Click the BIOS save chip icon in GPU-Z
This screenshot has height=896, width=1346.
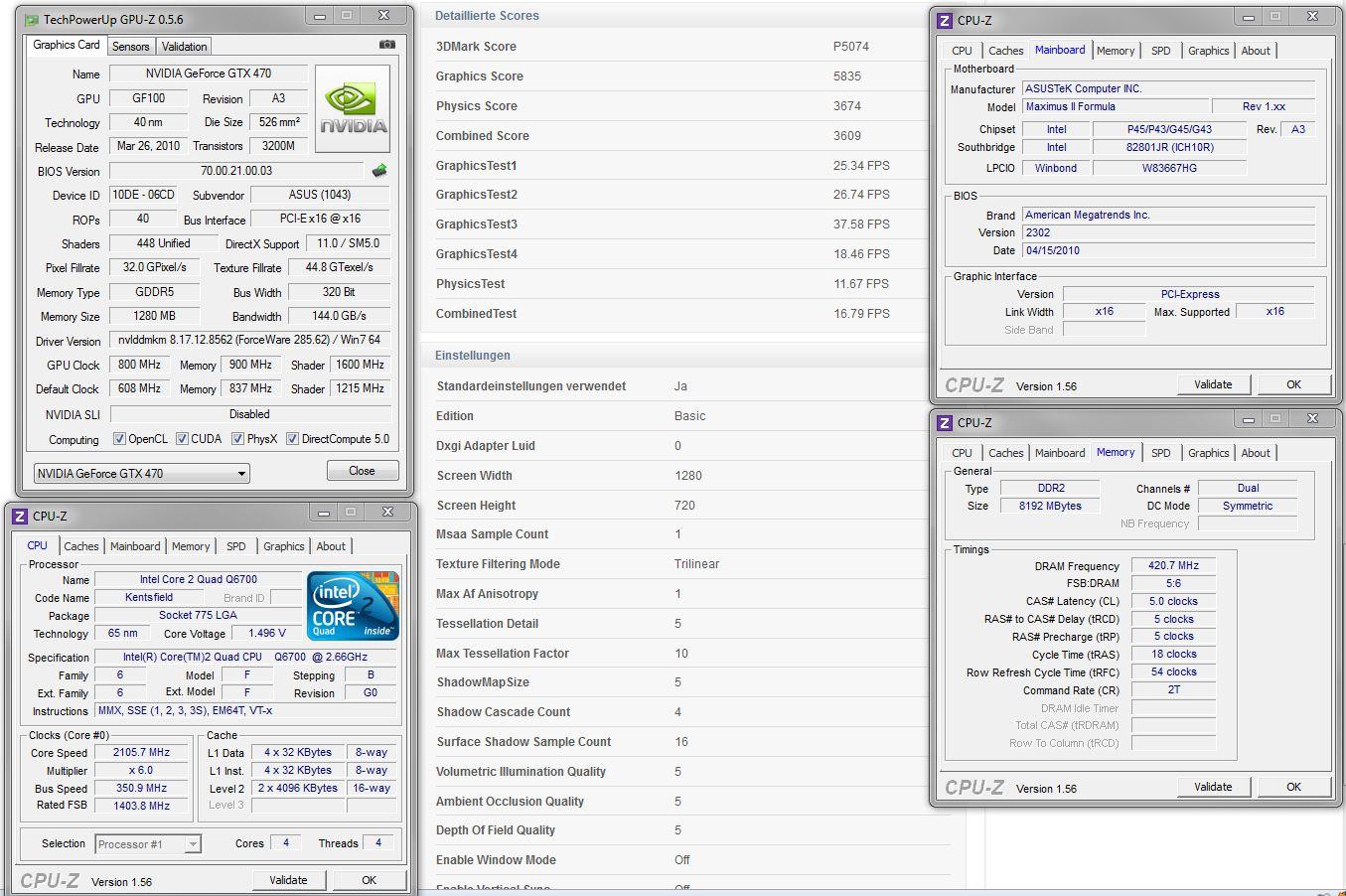(x=378, y=171)
